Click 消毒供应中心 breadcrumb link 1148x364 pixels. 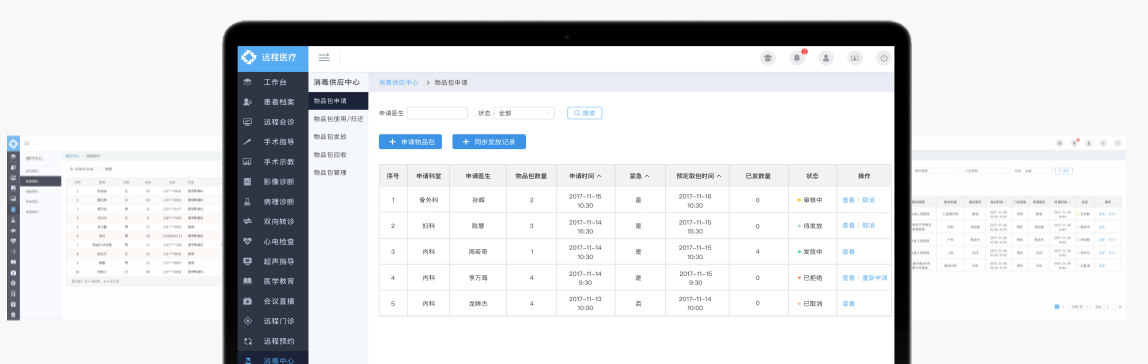(398, 83)
